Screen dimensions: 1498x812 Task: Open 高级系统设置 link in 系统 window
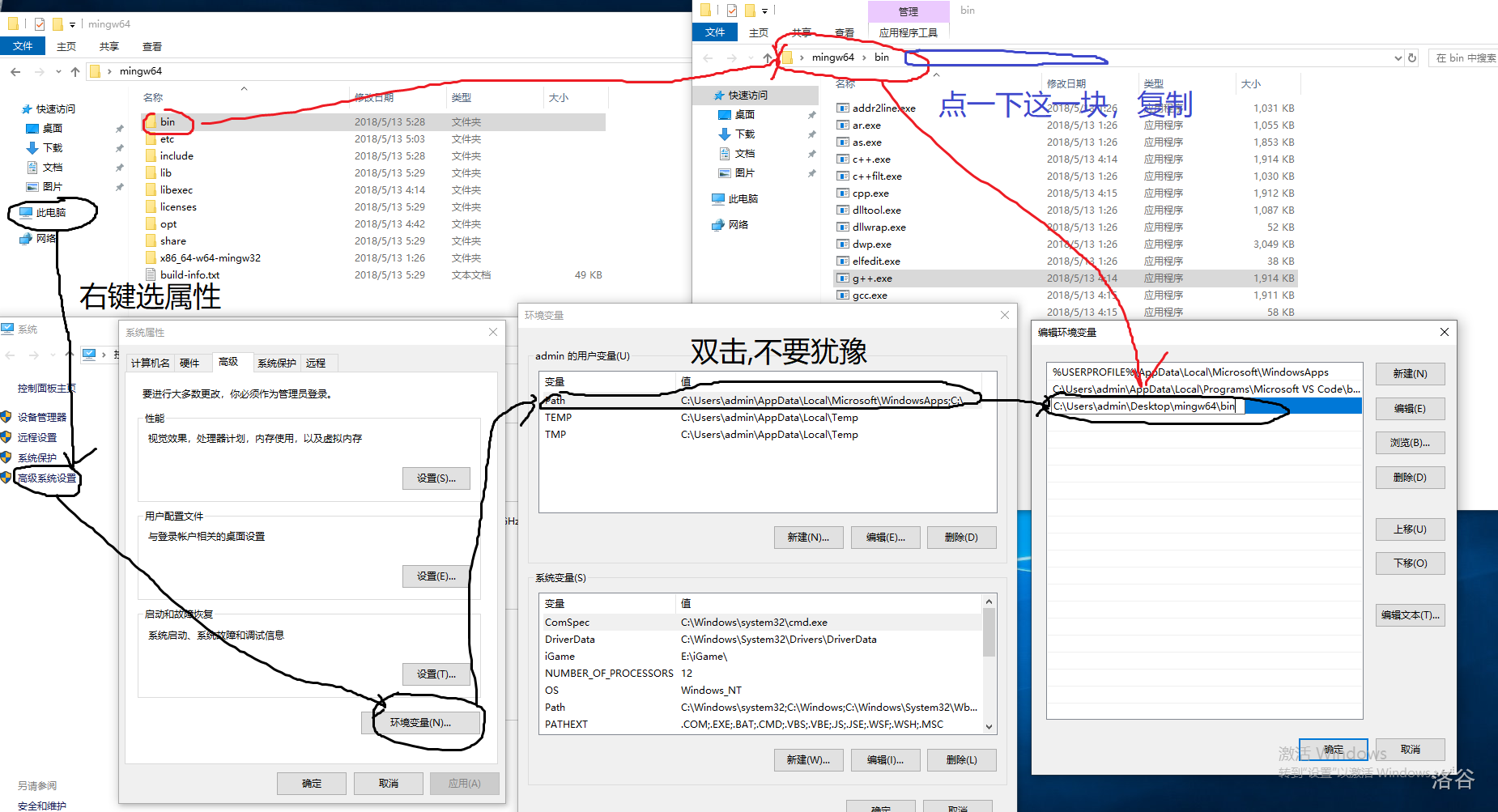pos(47,478)
